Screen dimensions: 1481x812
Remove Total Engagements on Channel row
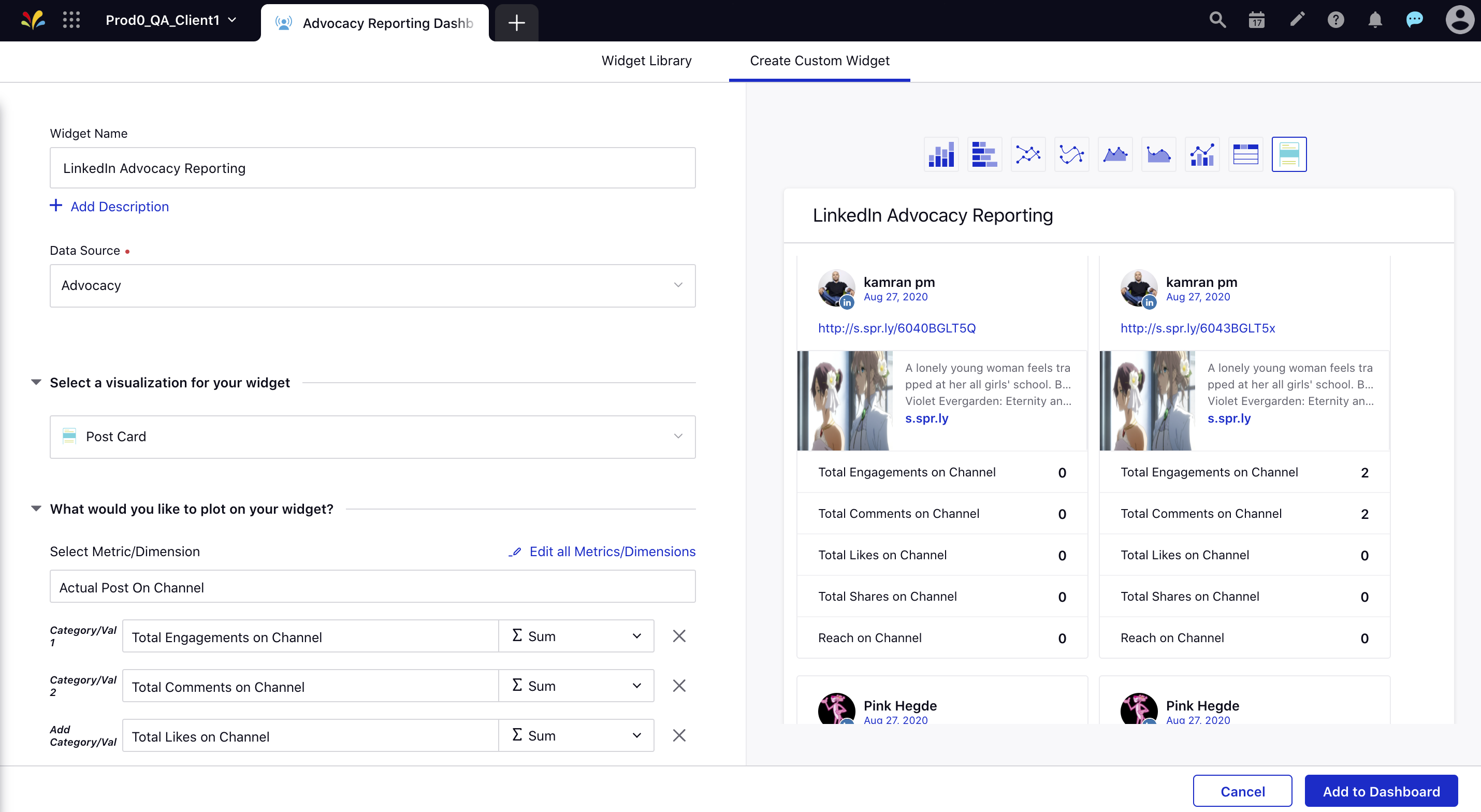click(679, 636)
